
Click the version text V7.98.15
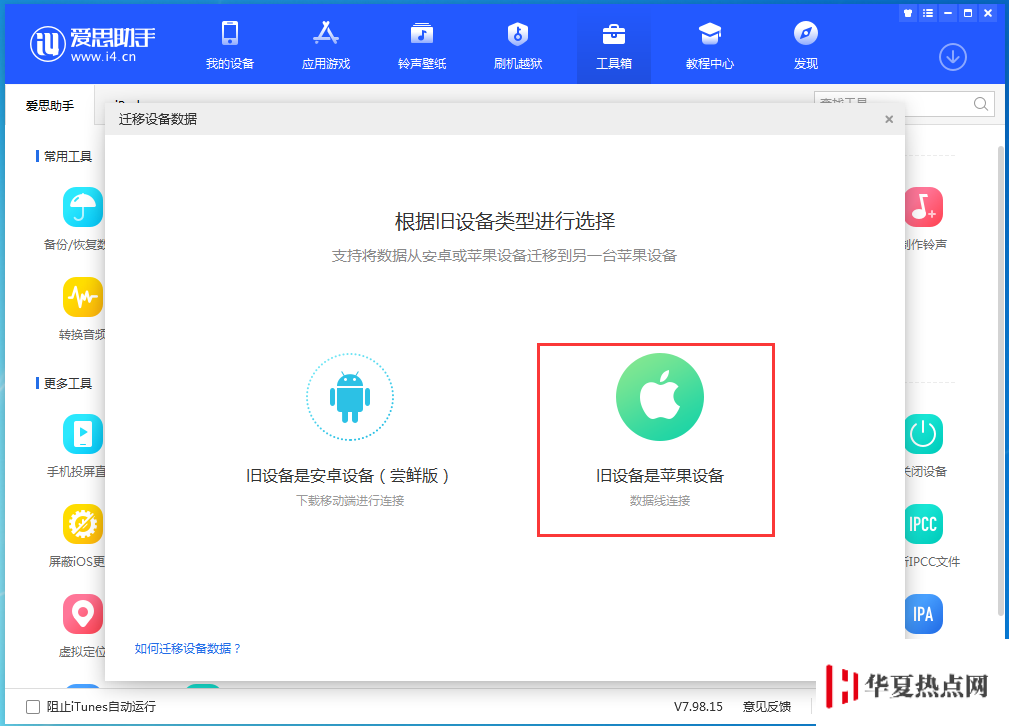click(698, 707)
